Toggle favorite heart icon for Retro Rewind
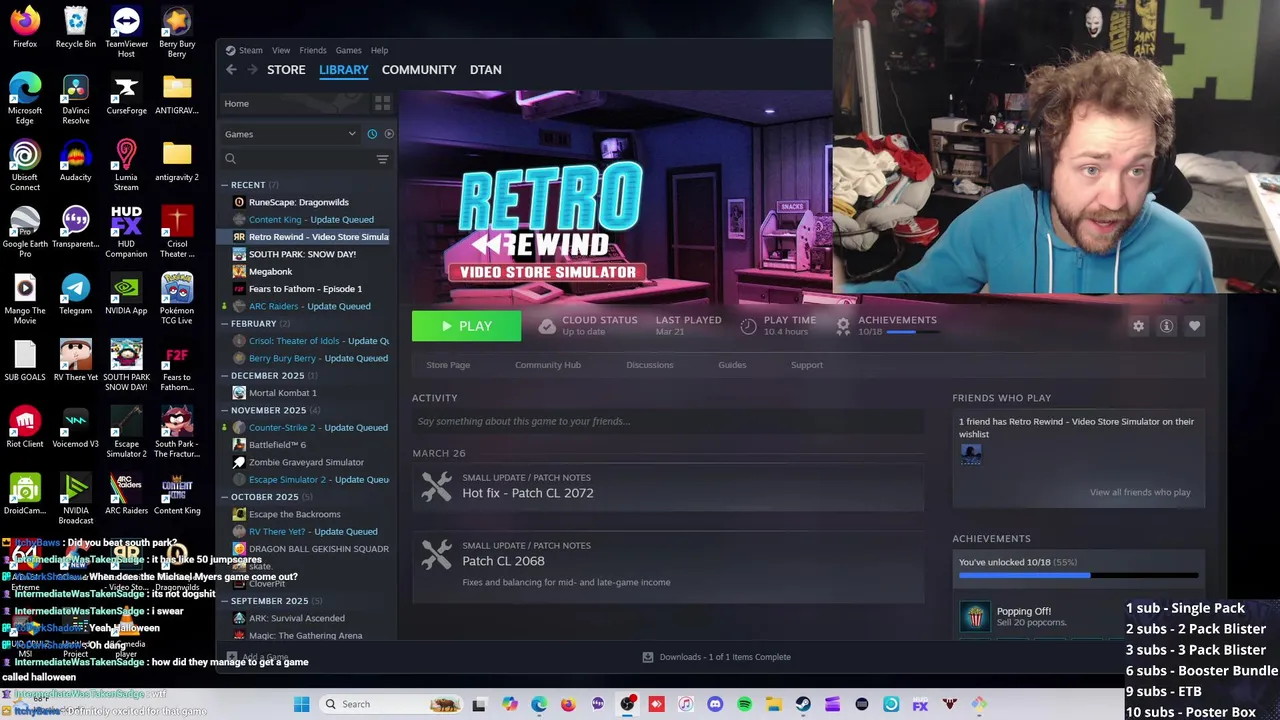The width and height of the screenshot is (1280, 720). tap(1194, 326)
